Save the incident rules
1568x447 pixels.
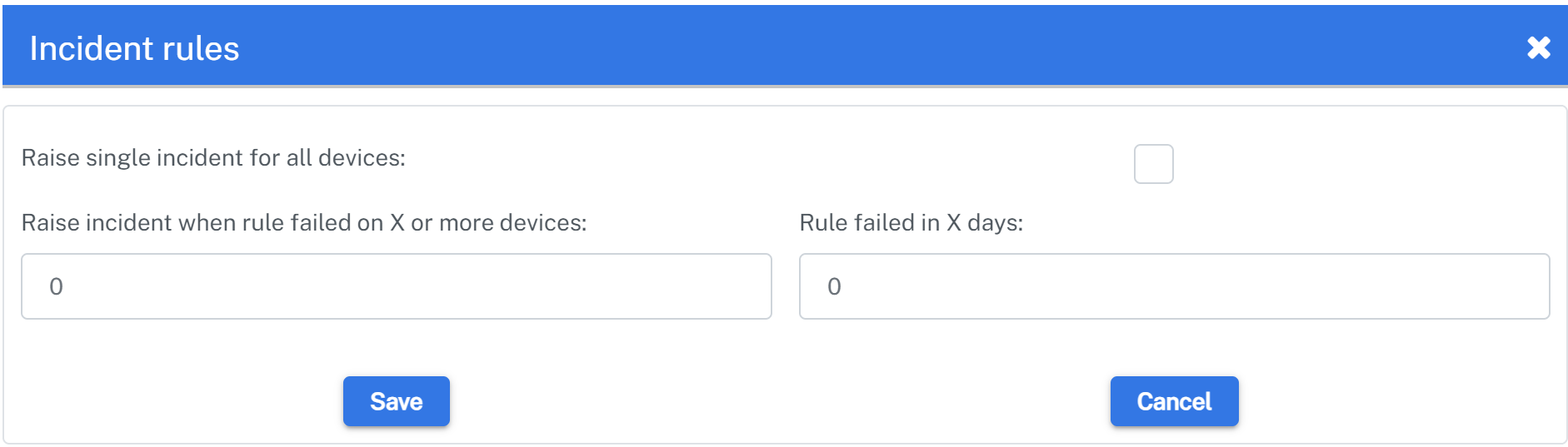(x=396, y=401)
